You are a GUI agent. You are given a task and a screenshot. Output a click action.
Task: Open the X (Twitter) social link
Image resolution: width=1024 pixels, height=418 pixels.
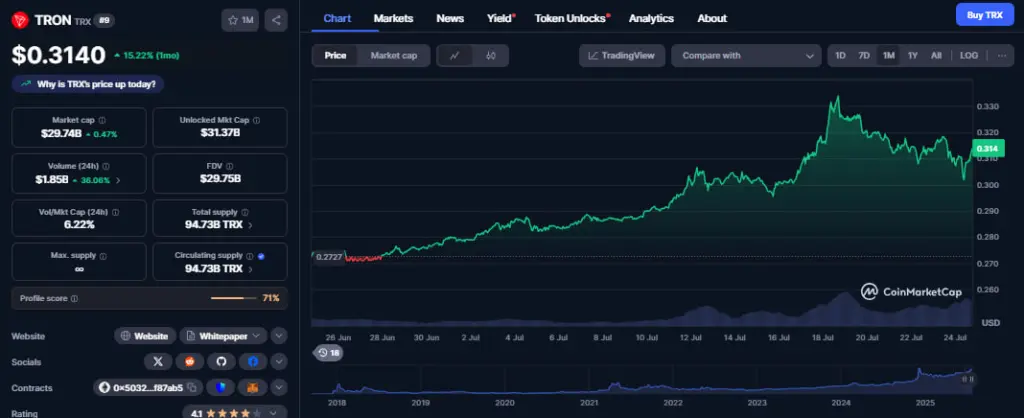pyautogui.click(x=157, y=362)
